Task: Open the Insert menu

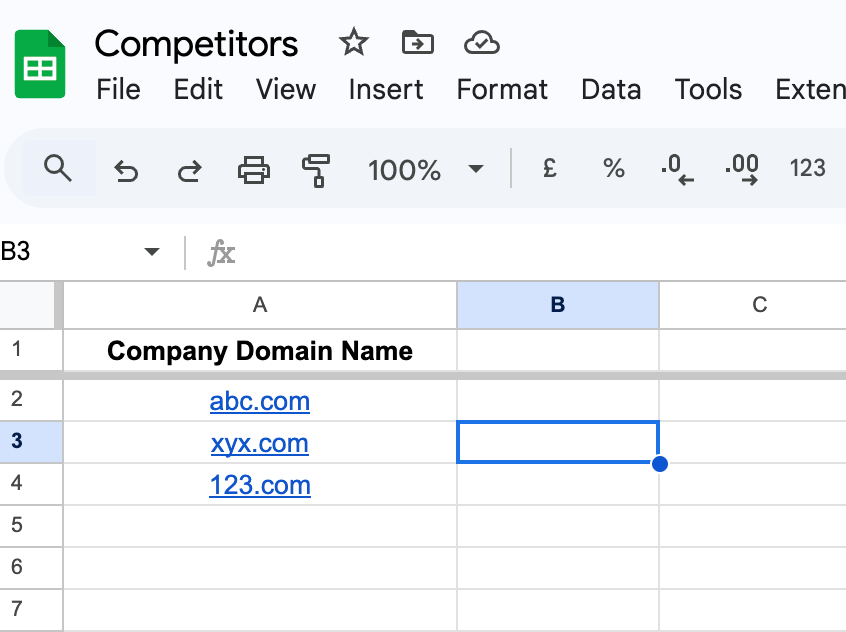Action: (386, 89)
